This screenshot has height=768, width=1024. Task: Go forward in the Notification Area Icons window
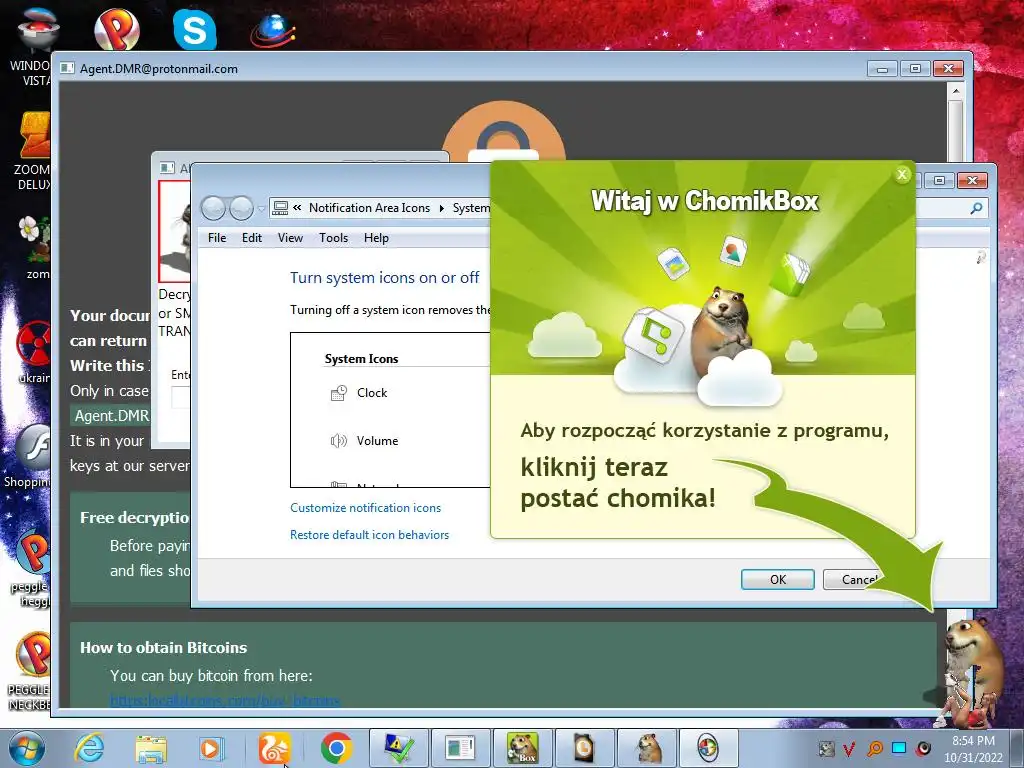tap(242, 208)
